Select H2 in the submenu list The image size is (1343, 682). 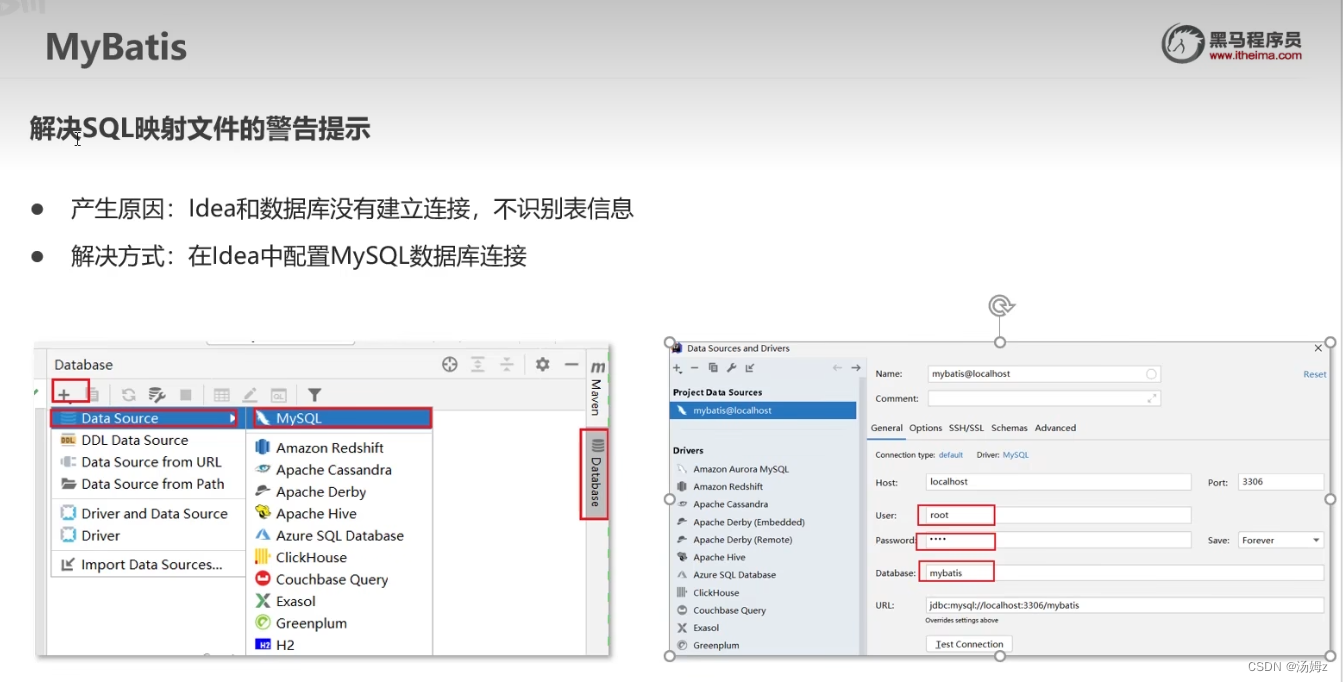tap(340, 645)
